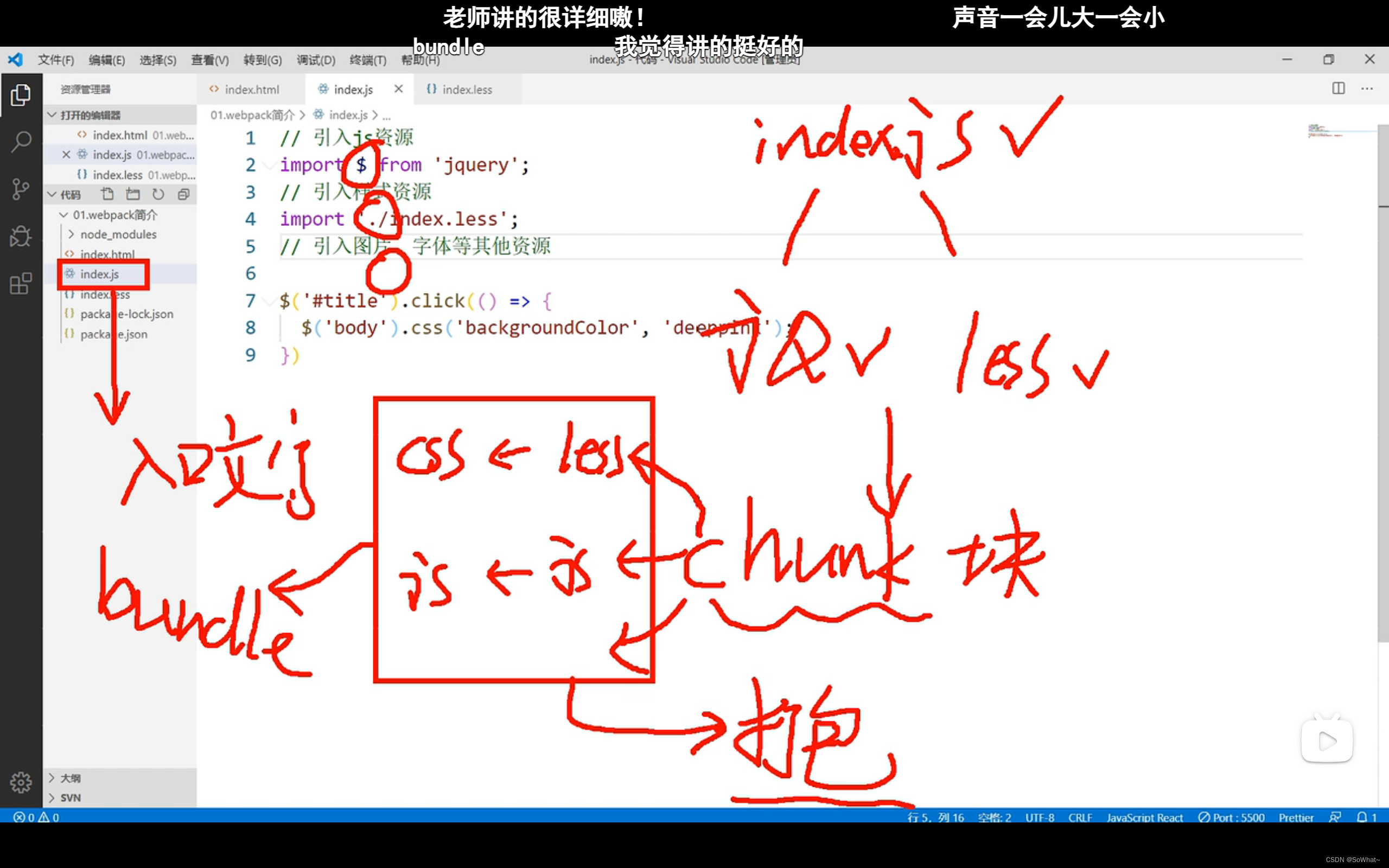Refresh the explorer with the reload icon
The height and width of the screenshot is (868, 1389).
click(158, 194)
